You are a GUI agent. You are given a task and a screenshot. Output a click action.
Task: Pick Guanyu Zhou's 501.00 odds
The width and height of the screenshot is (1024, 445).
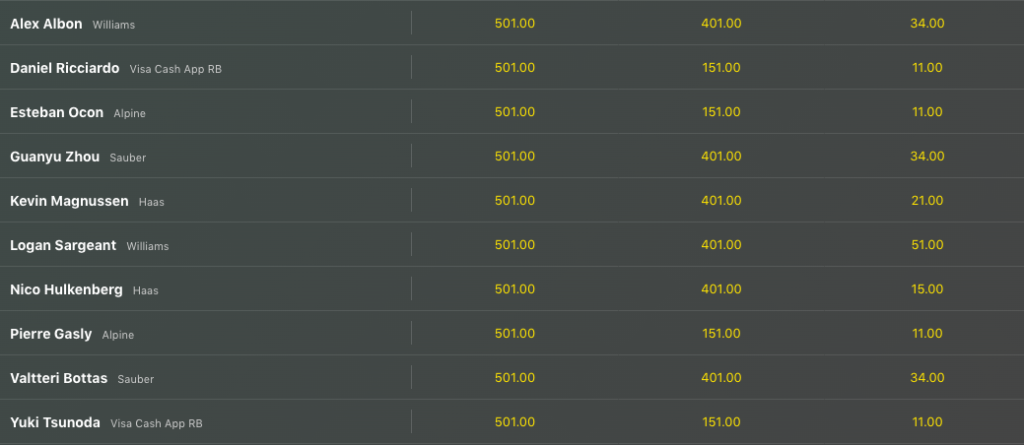tap(515, 156)
